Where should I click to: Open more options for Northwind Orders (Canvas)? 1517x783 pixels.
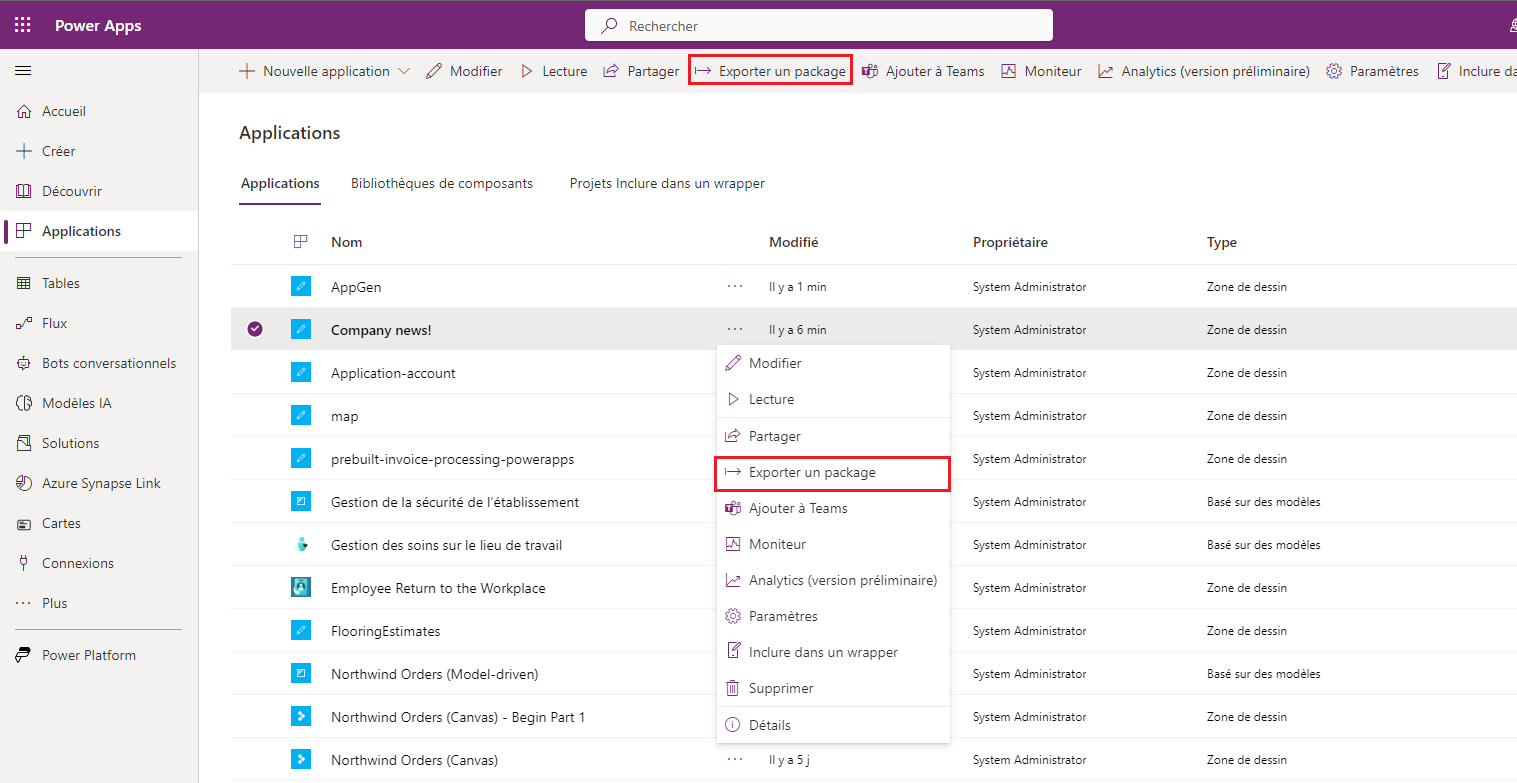(735, 759)
